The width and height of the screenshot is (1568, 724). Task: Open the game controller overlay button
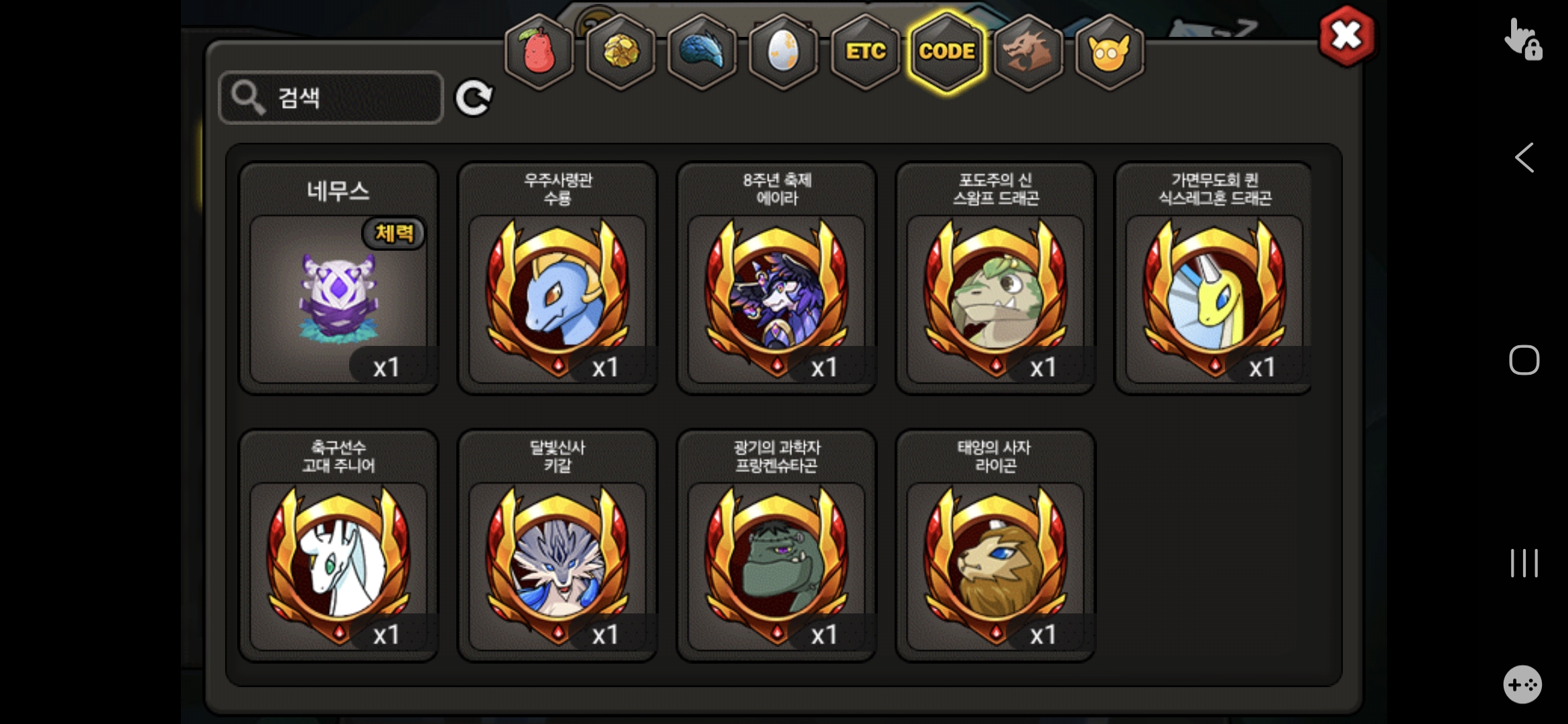click(x=1522, y=684)
